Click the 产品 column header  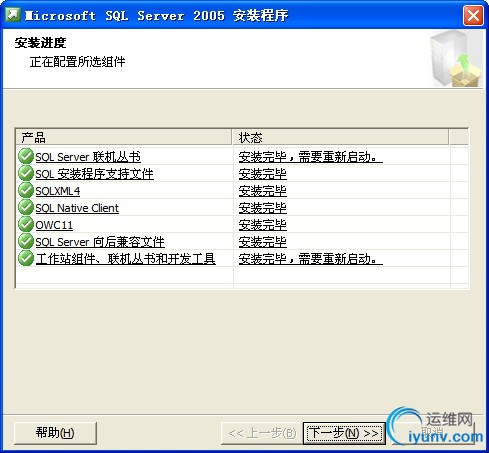pyautogui.click(x=124, y=137)
